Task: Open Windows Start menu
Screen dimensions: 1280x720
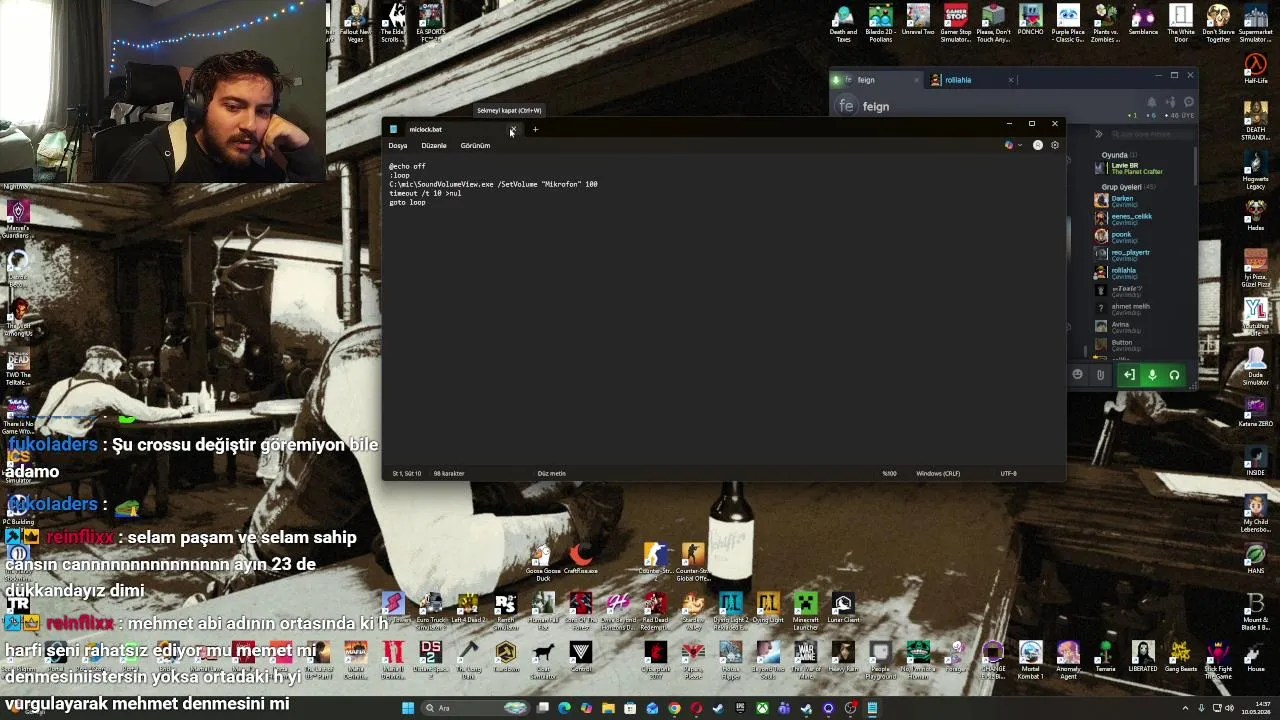Action: [x=408, y=708]
